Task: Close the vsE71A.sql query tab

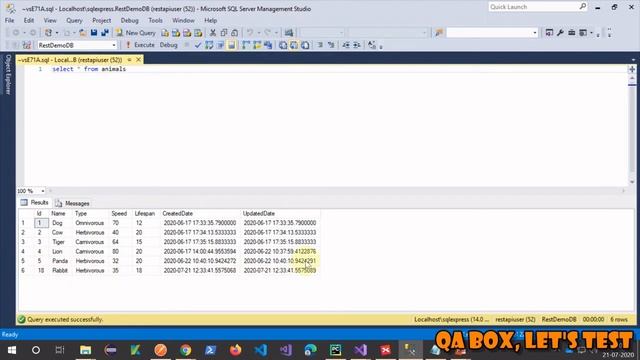Action: [138, 60]
